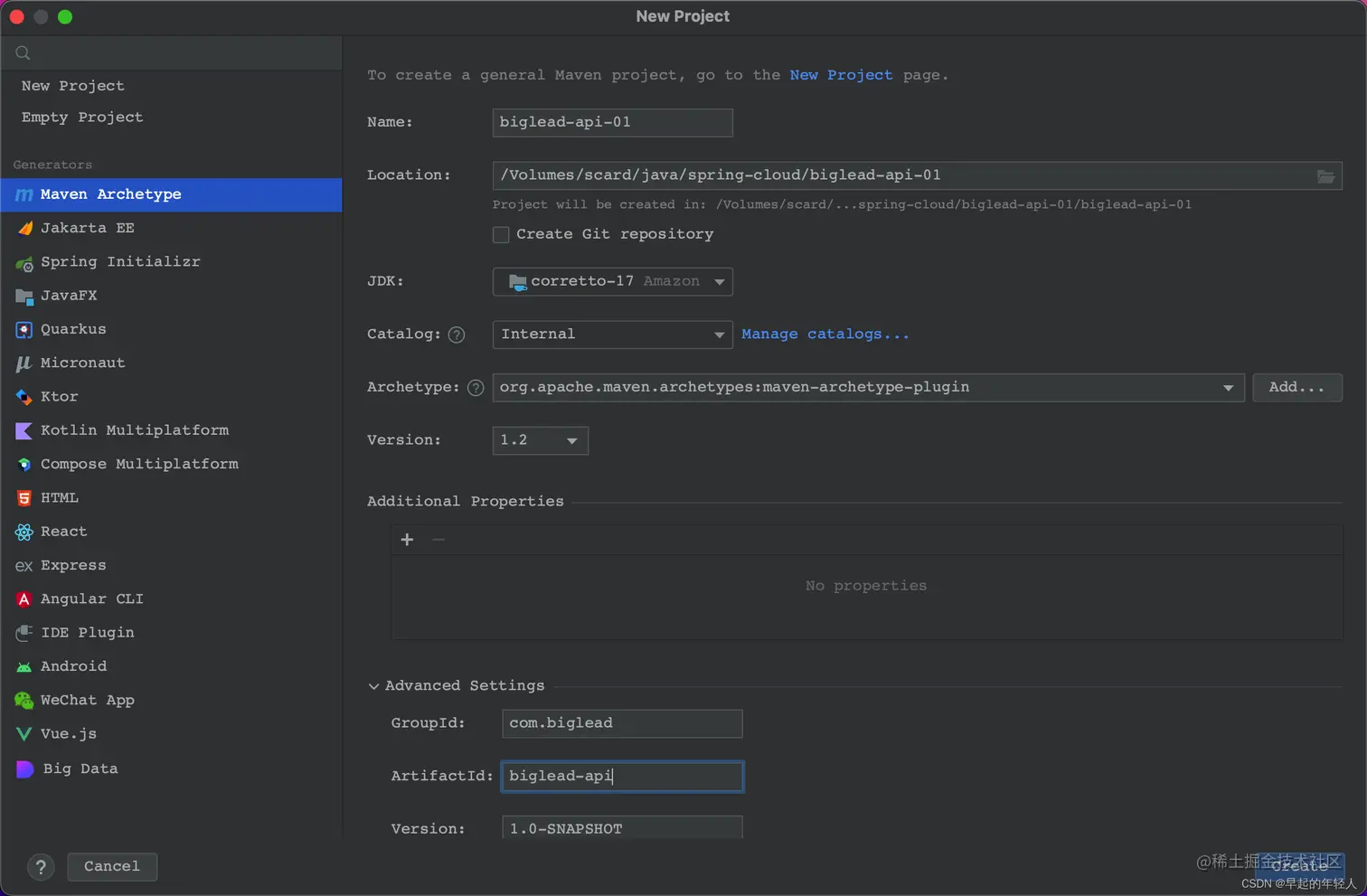Select the Jakarta EE generator
The height and width of the screenshot is (896, 1367).
tap(87, 228)
